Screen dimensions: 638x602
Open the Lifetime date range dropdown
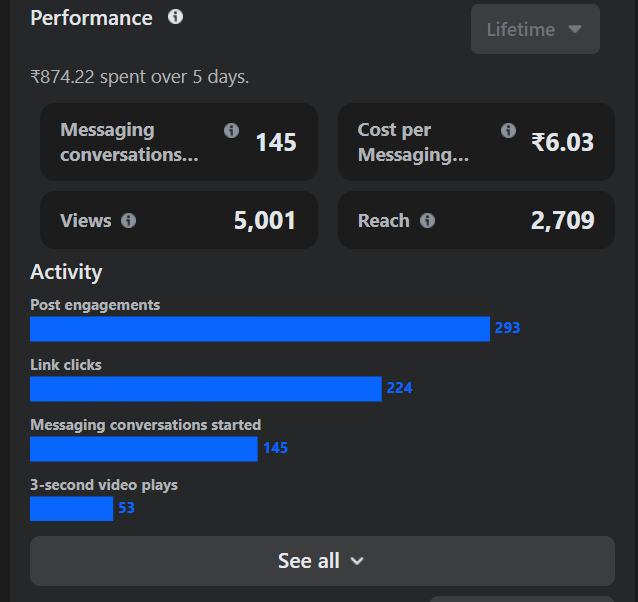click(x=535, y=29)
